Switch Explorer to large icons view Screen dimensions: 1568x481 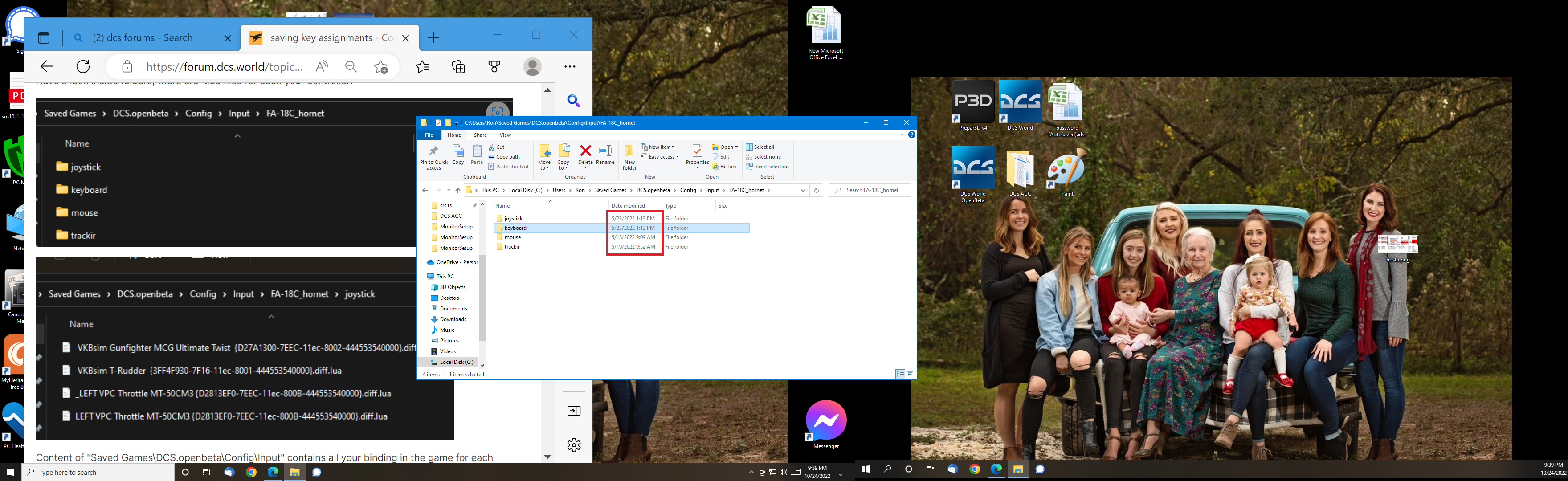click(x=910, y=374)
